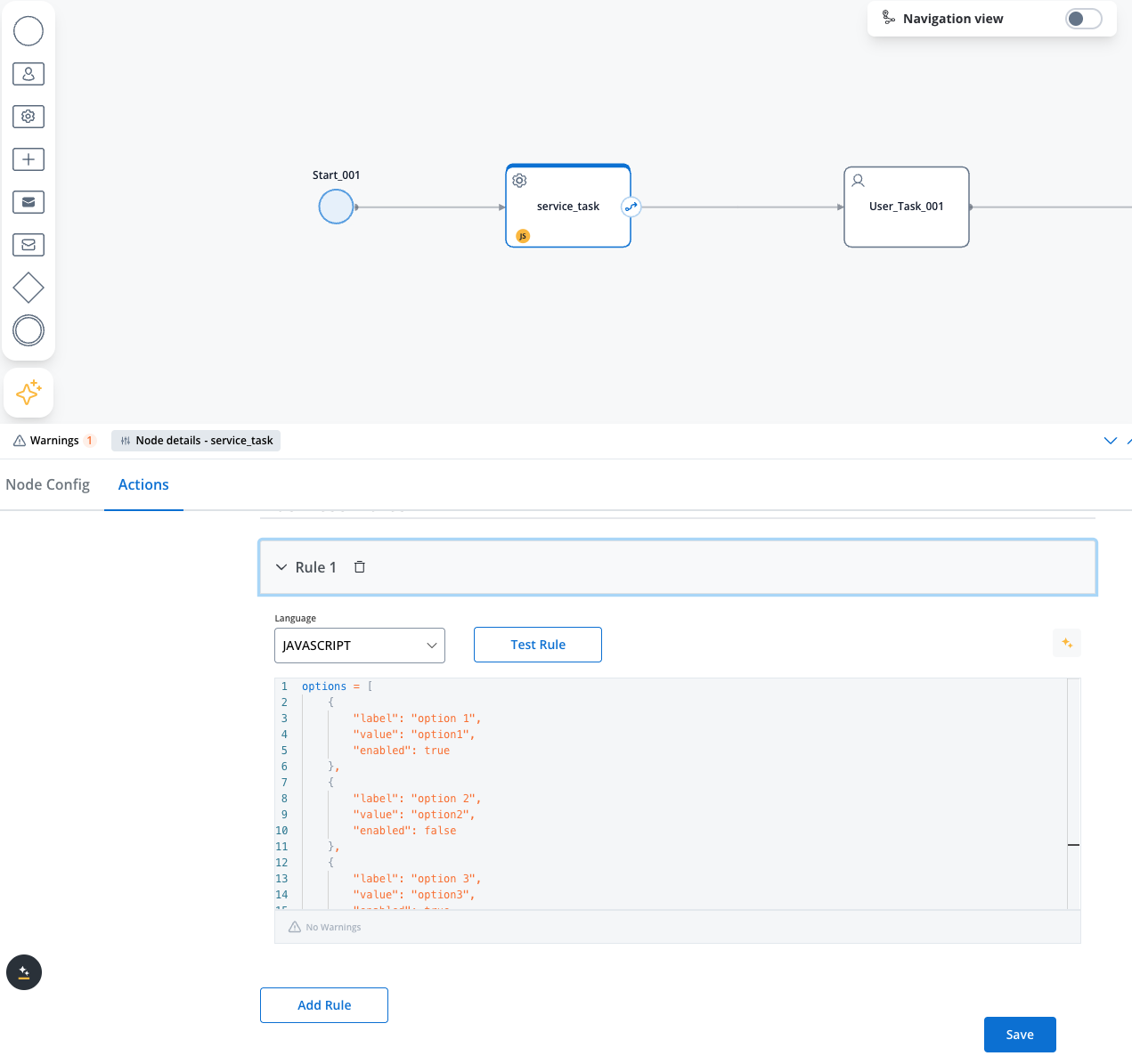Select the diamond gateway palette icon

(29, 288)
